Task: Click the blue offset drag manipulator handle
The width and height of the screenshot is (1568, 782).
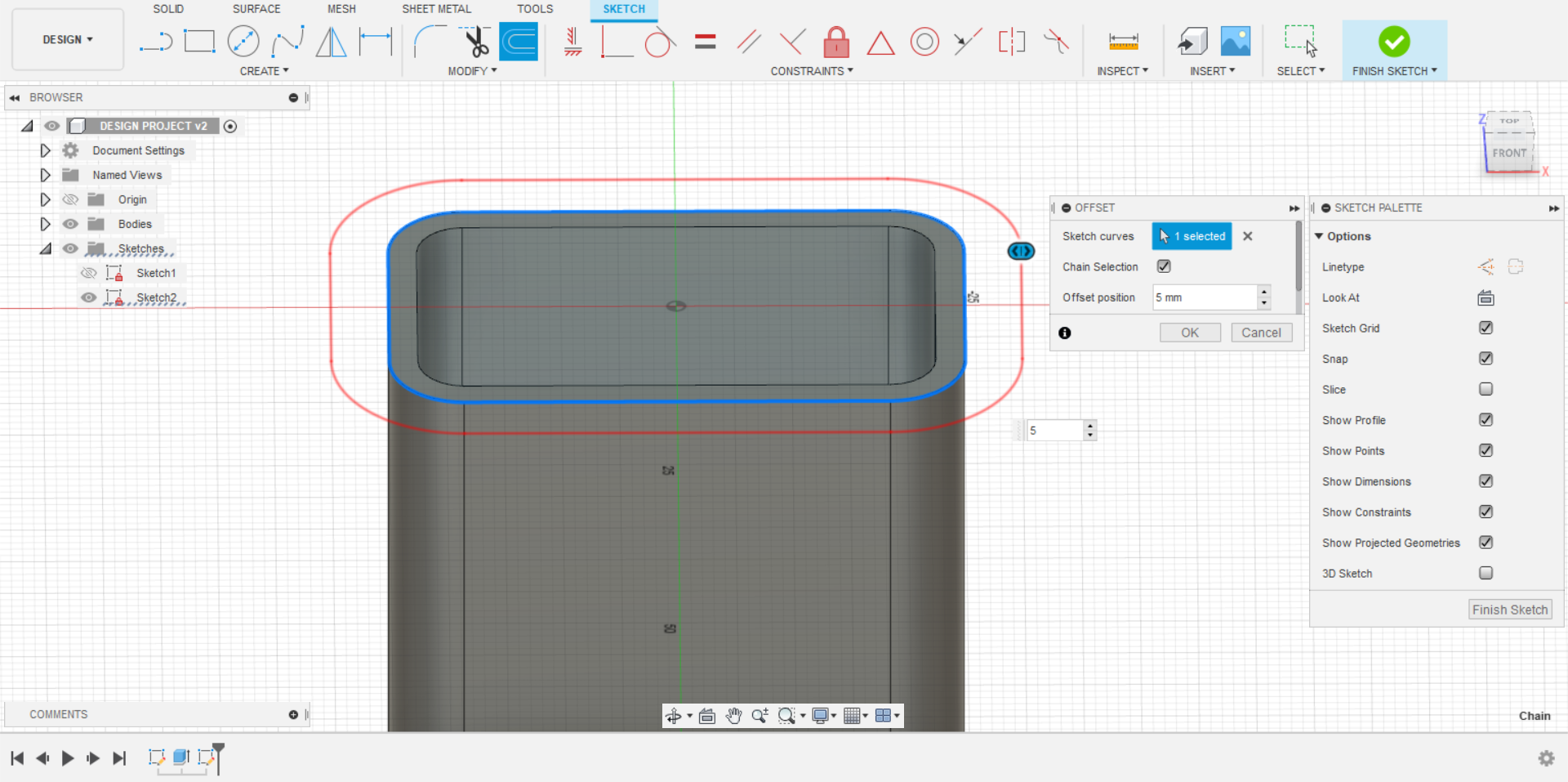Action: 1021,251
